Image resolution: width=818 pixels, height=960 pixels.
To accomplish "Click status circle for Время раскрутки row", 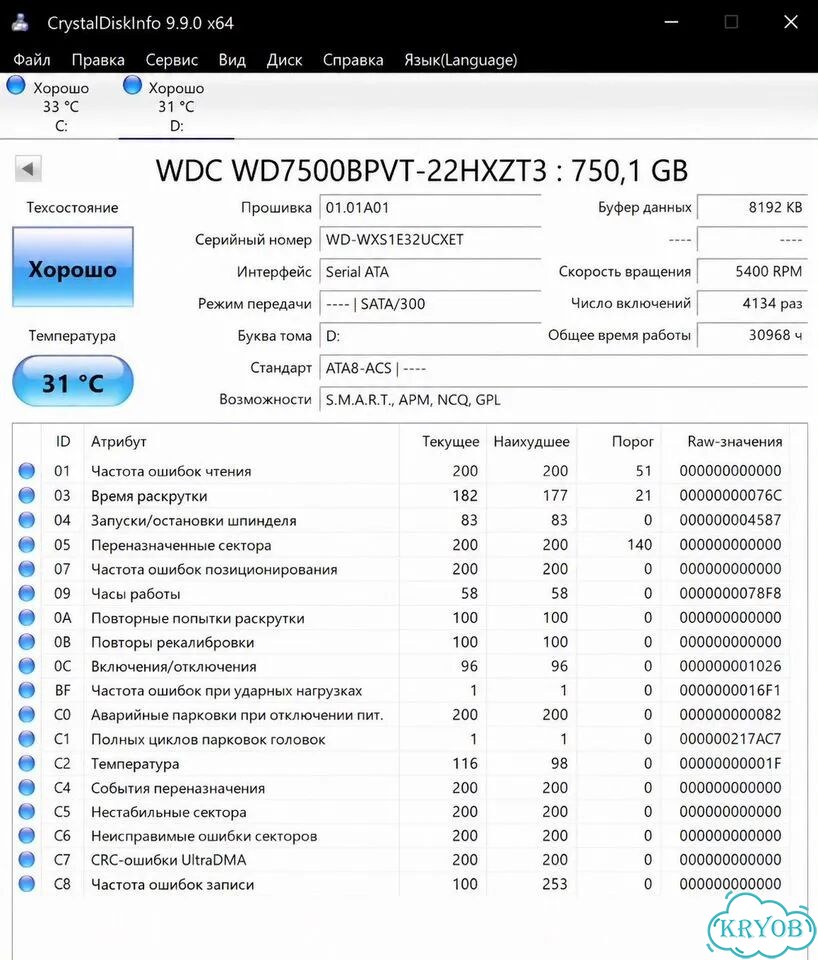I will tap(26, 495).
